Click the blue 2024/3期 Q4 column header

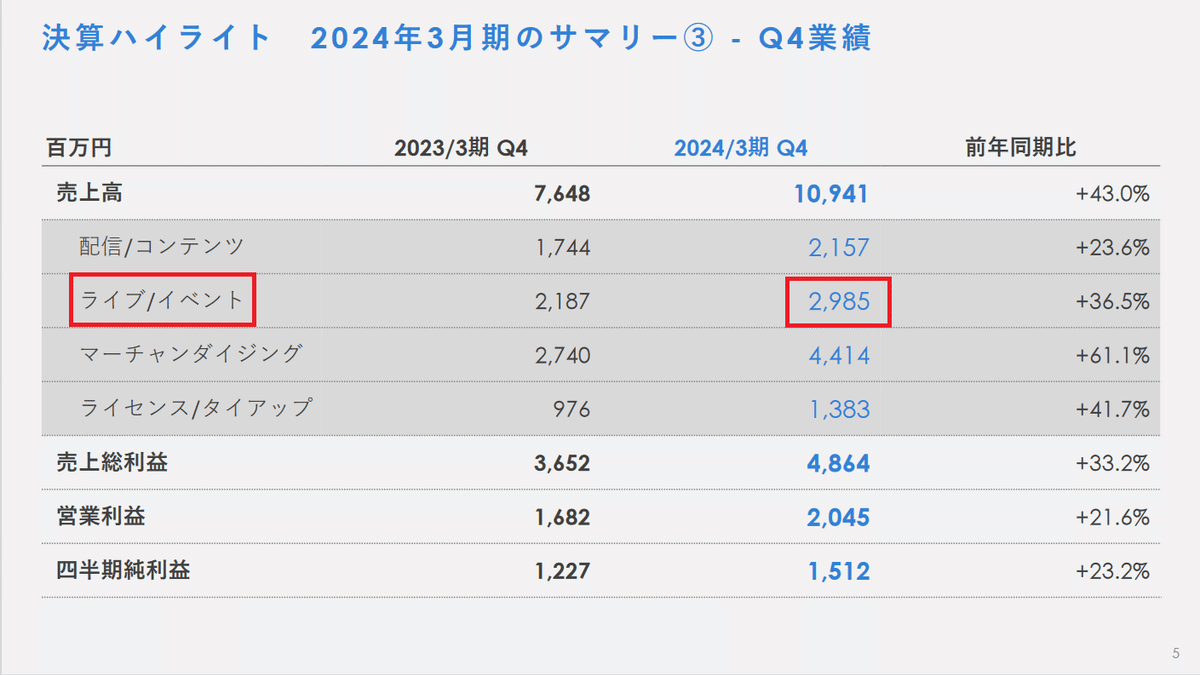[x=740, y=145]
